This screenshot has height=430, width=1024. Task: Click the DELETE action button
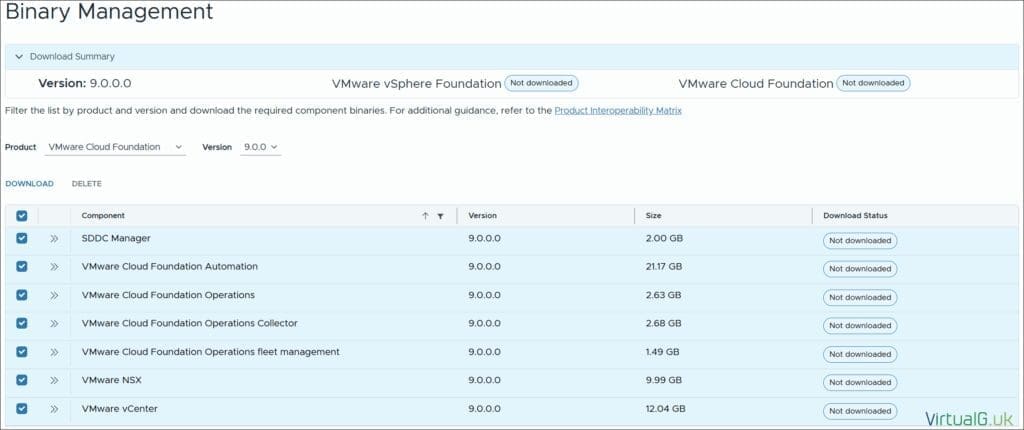tap(86, 184)
